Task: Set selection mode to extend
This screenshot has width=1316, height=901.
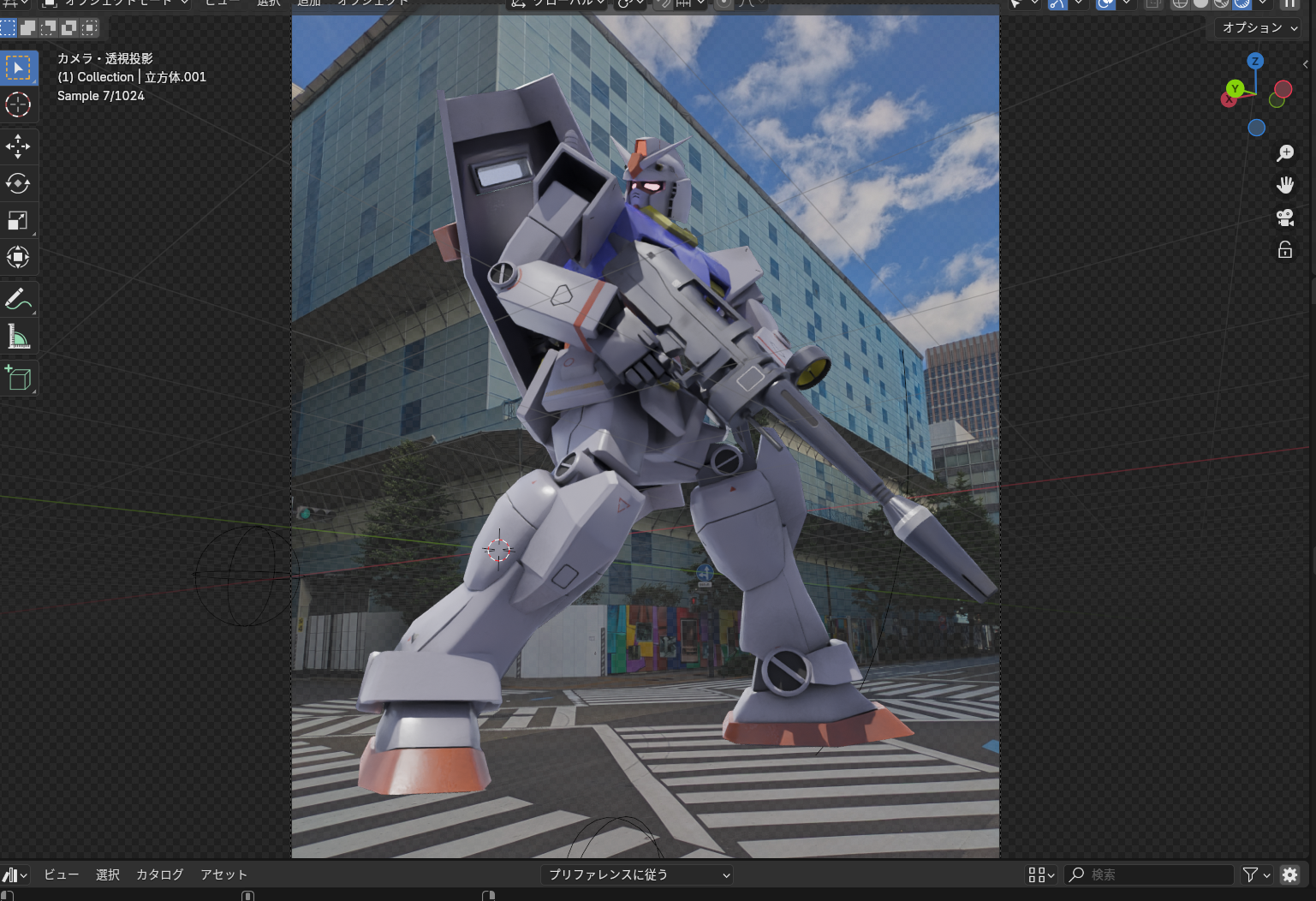Action: pos(28,27)
